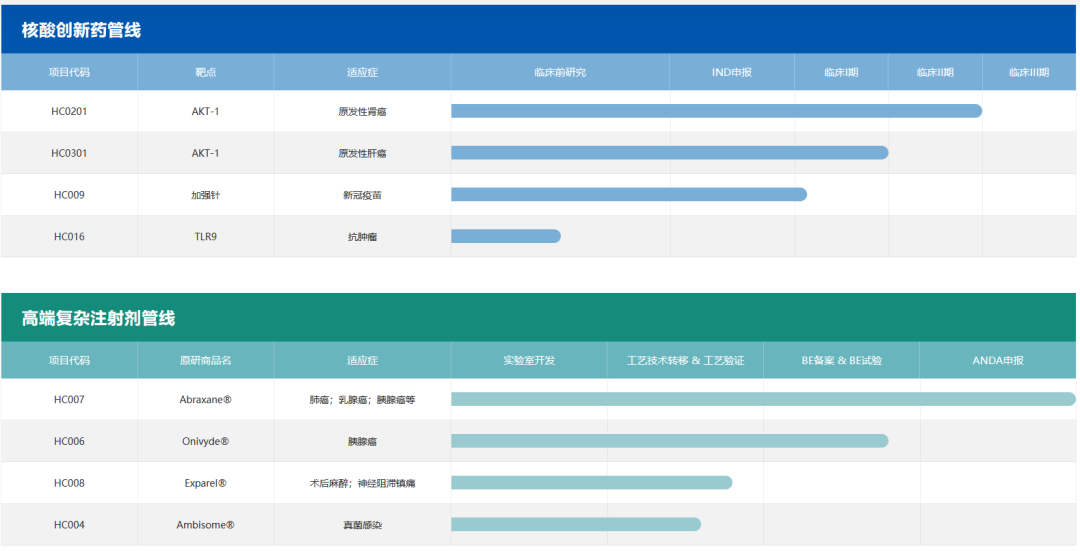The height and width of the screenshot is (551, 1080).
Task: Click the 临床II期 stage header
Action: pyautogui.click(x=935, y=72)
